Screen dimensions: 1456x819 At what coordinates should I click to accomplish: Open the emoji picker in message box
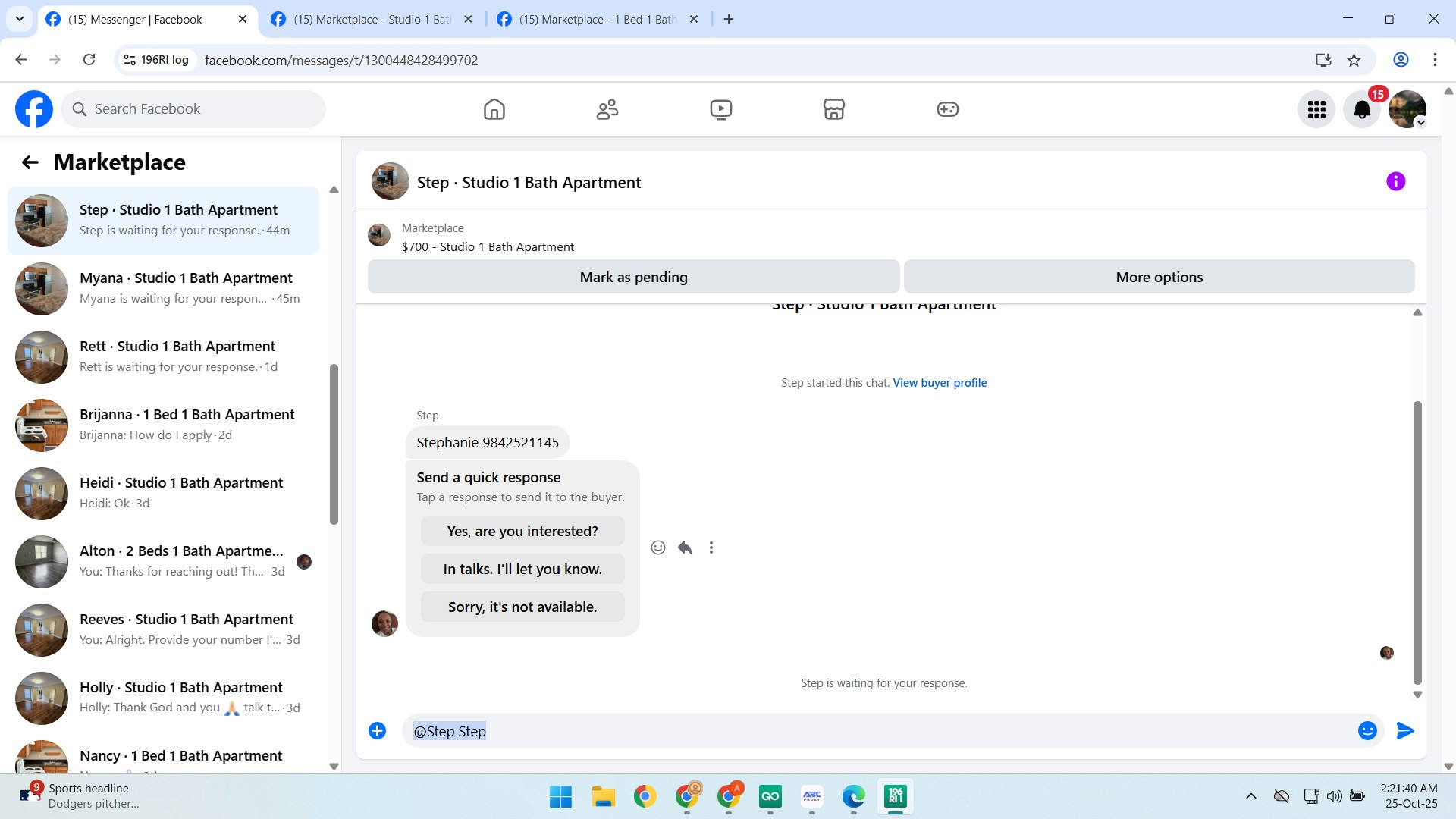1367,731
